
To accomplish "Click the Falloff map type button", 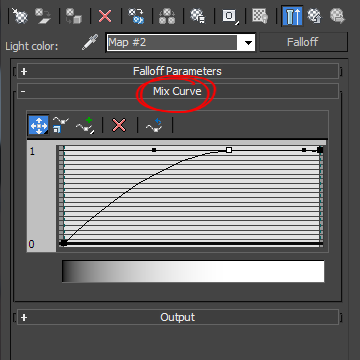I will coord(303,42).
